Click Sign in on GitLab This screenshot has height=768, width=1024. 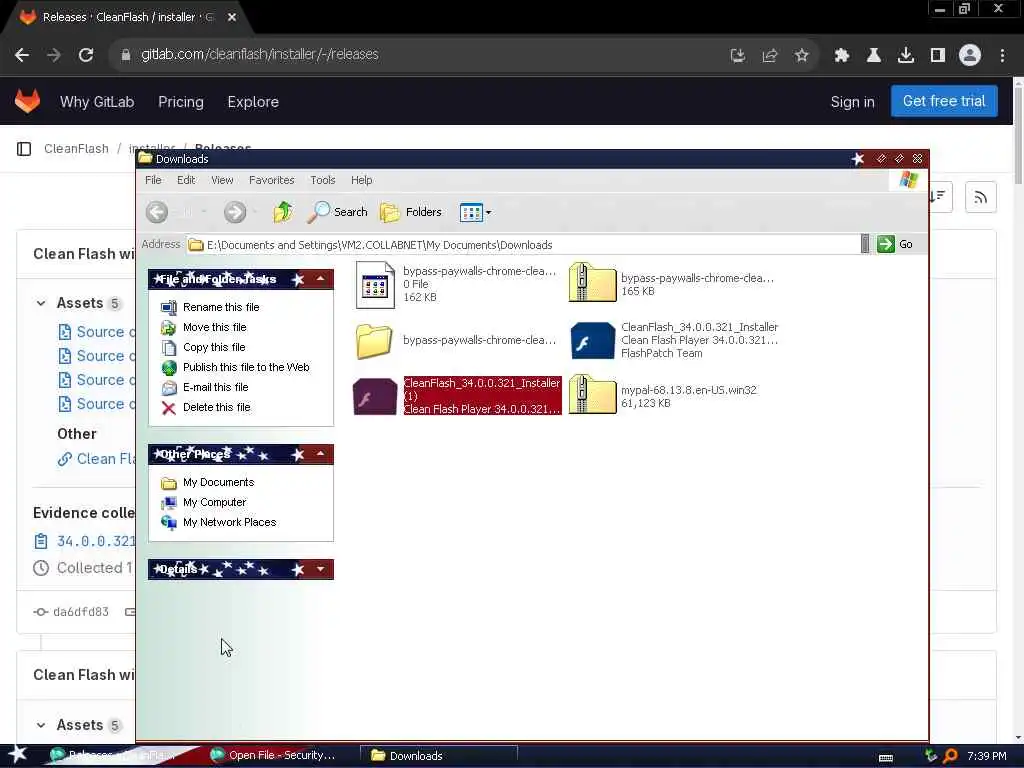point(852,102)
